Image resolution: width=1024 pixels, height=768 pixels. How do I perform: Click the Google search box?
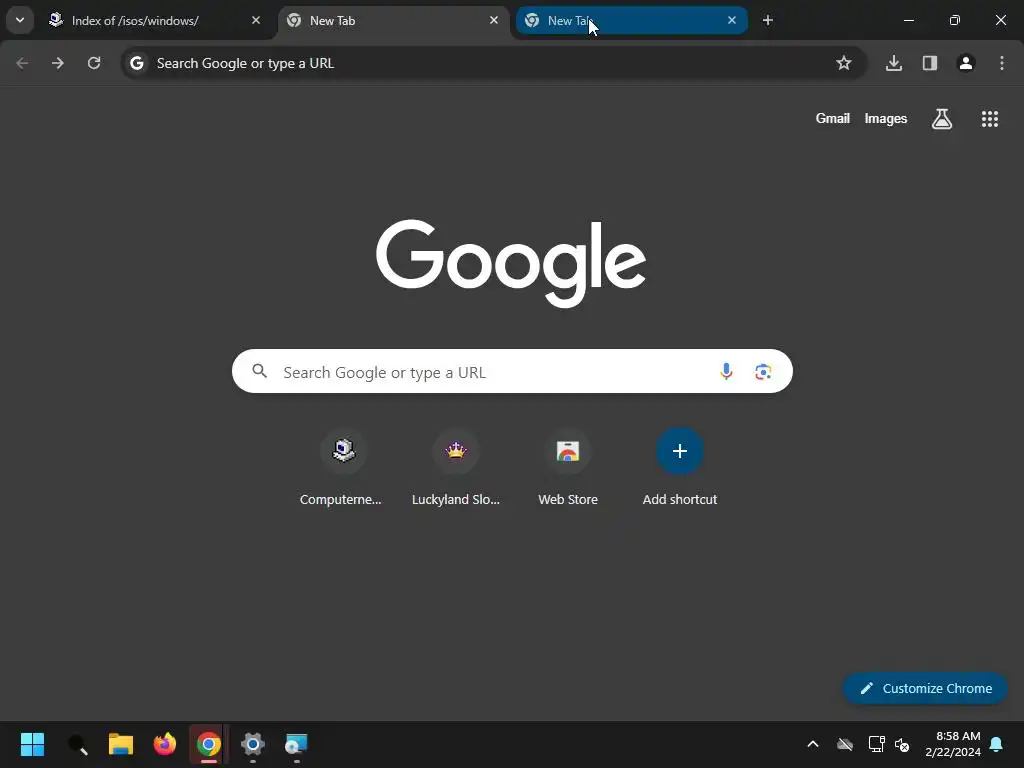(x=512, y=372)
